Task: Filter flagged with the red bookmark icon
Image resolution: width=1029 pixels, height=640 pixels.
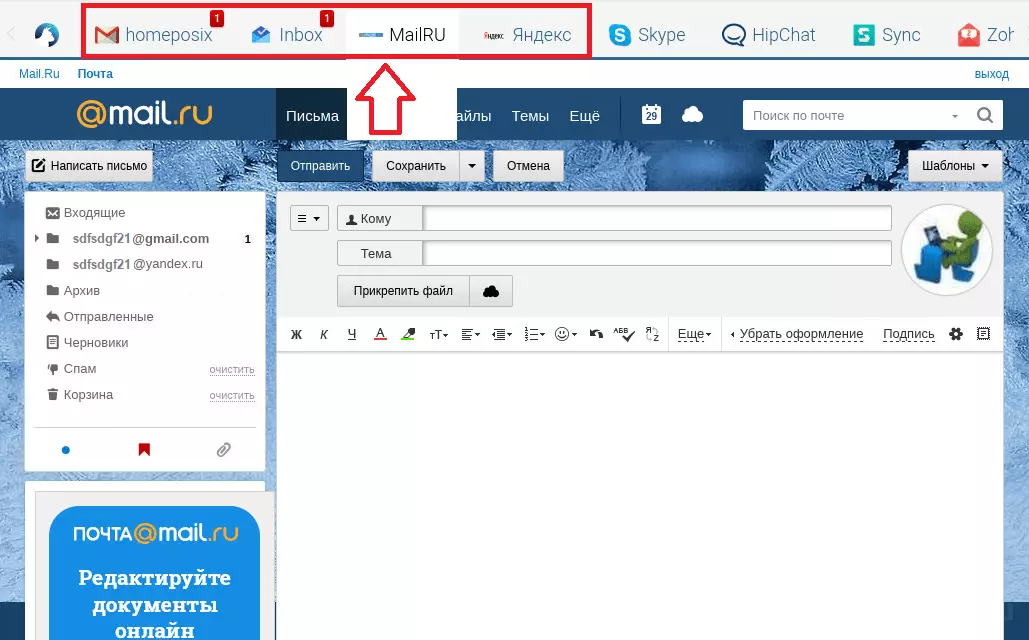Action: tap(144, 449)
